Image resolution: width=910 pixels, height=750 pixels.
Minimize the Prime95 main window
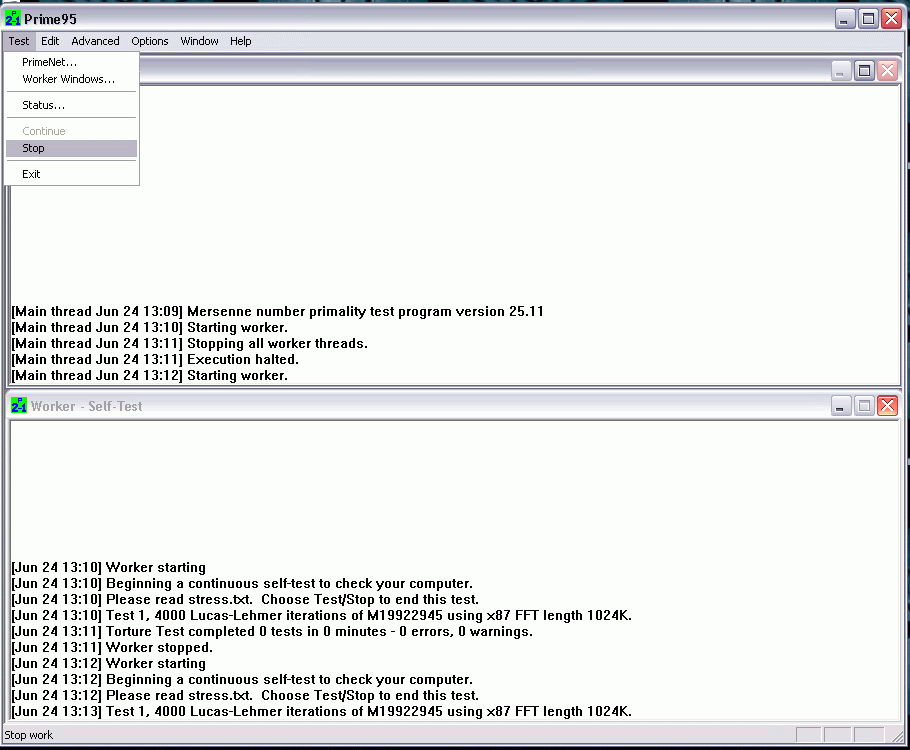(844, 19)
